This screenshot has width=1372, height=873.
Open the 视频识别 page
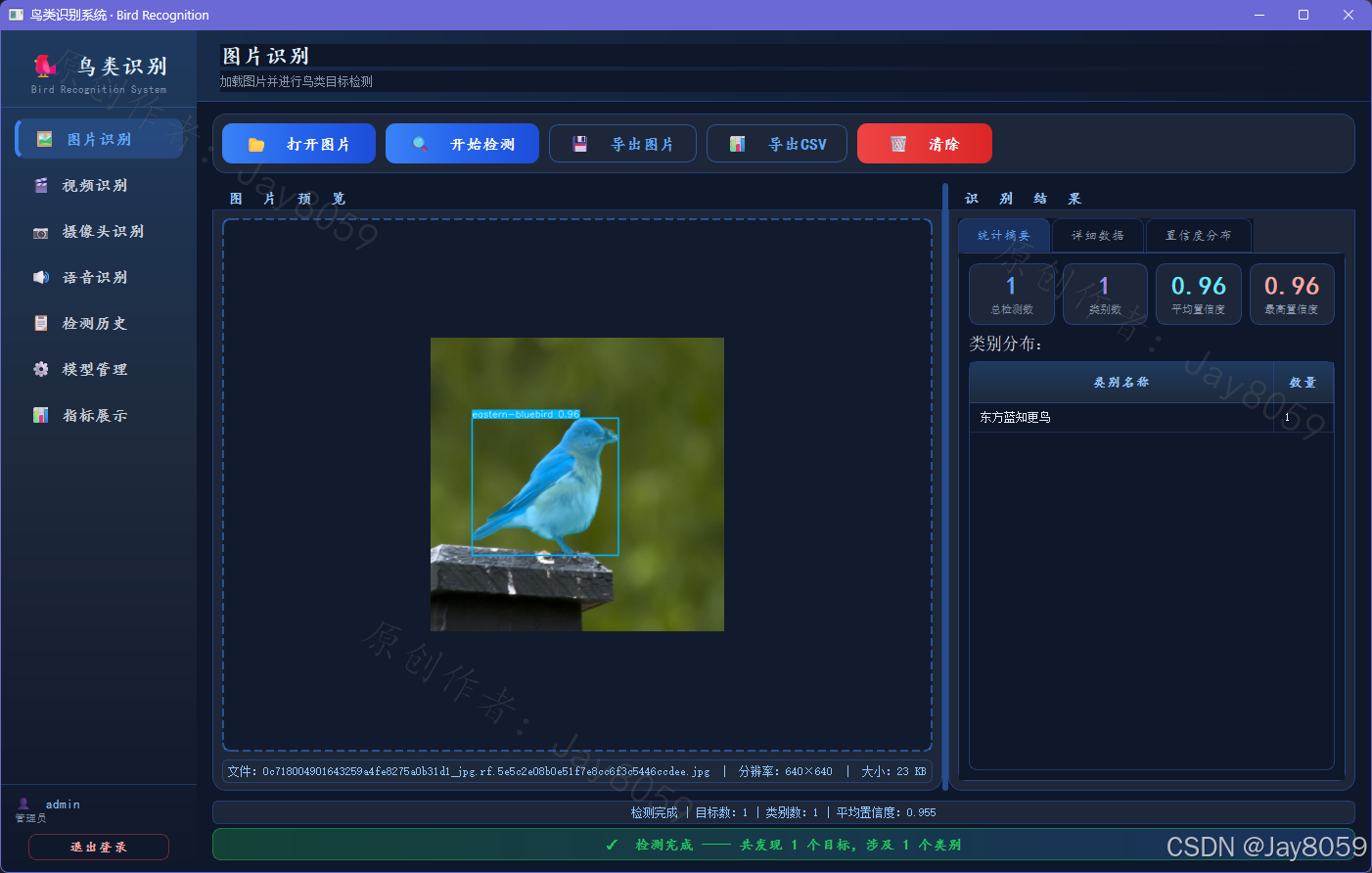[x=99, y=185]
